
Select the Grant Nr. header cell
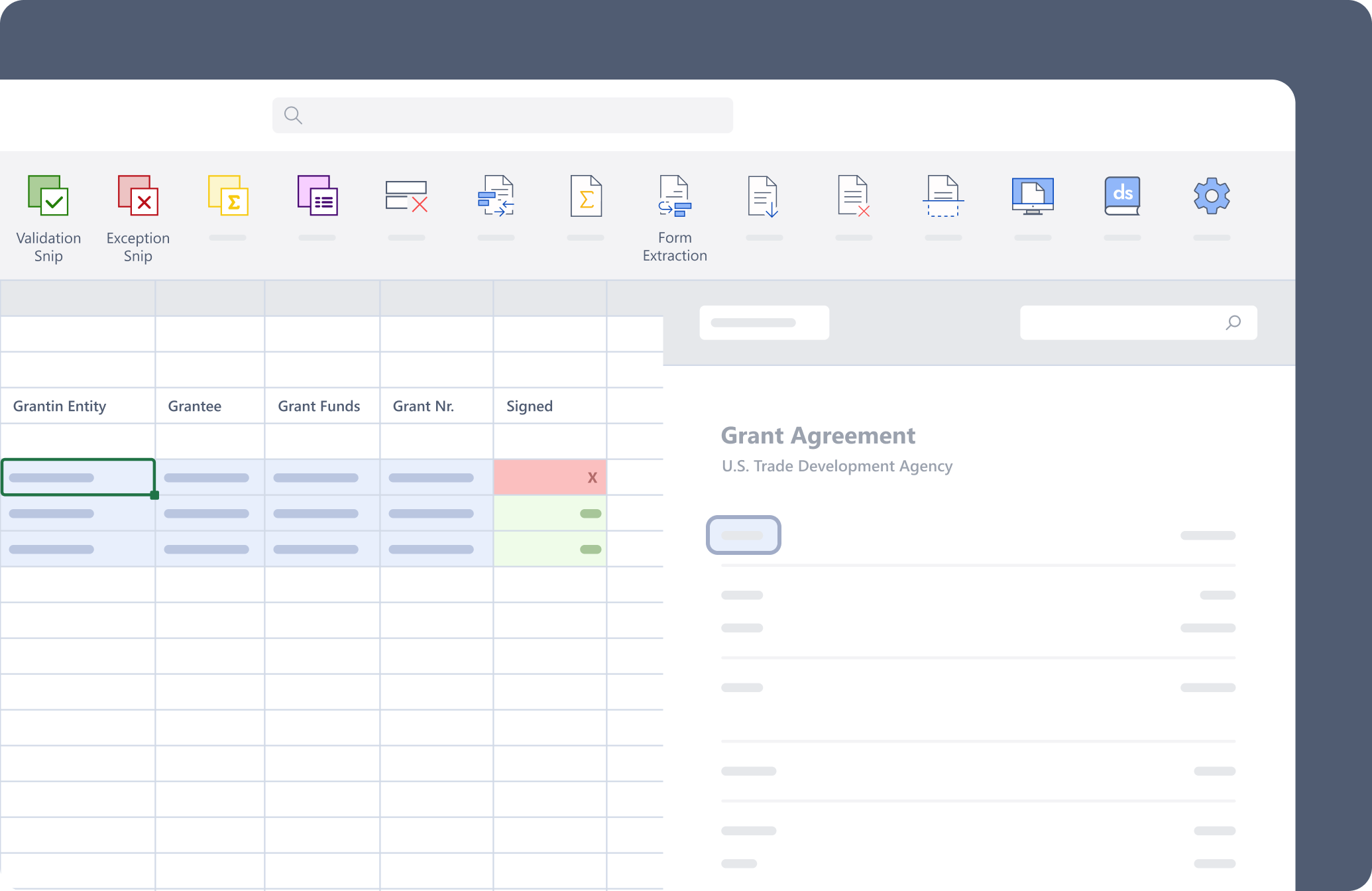pyautogui.click(x=437, y=406)
